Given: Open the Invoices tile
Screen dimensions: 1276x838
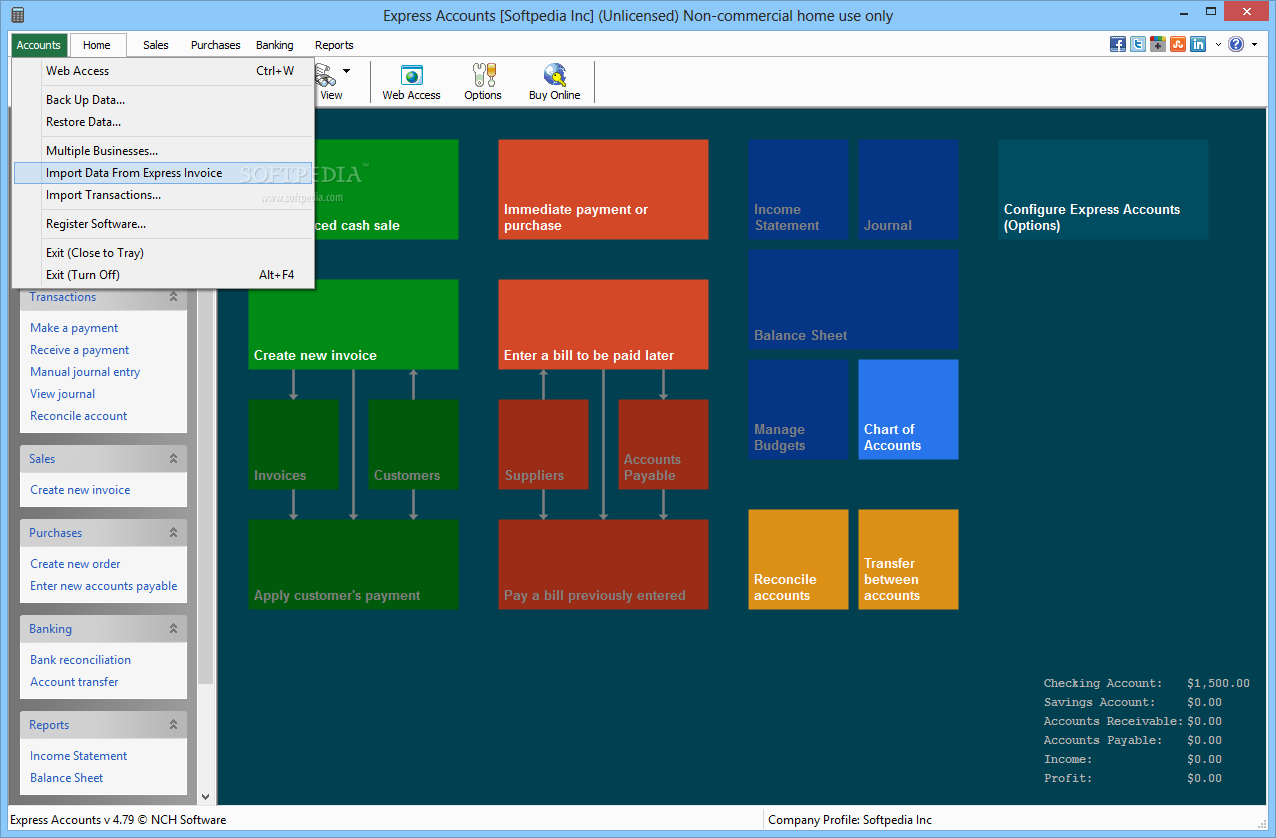Looking at the screenshot, I should pyautogui.click(x=293, y=444).
